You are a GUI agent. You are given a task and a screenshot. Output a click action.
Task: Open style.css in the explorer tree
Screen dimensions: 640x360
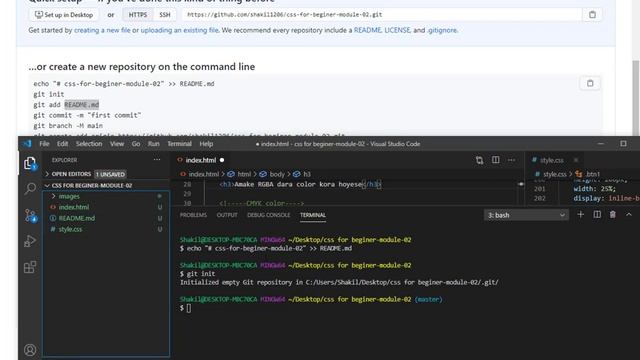click(70, 229)
